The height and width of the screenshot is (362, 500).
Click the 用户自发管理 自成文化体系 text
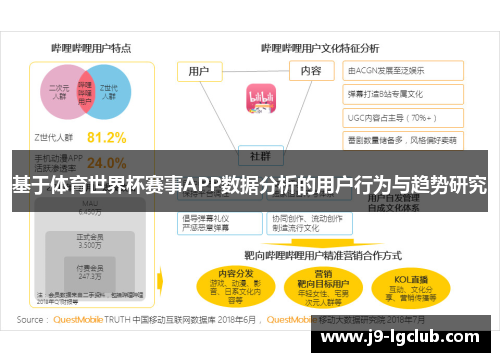[394, 203]
